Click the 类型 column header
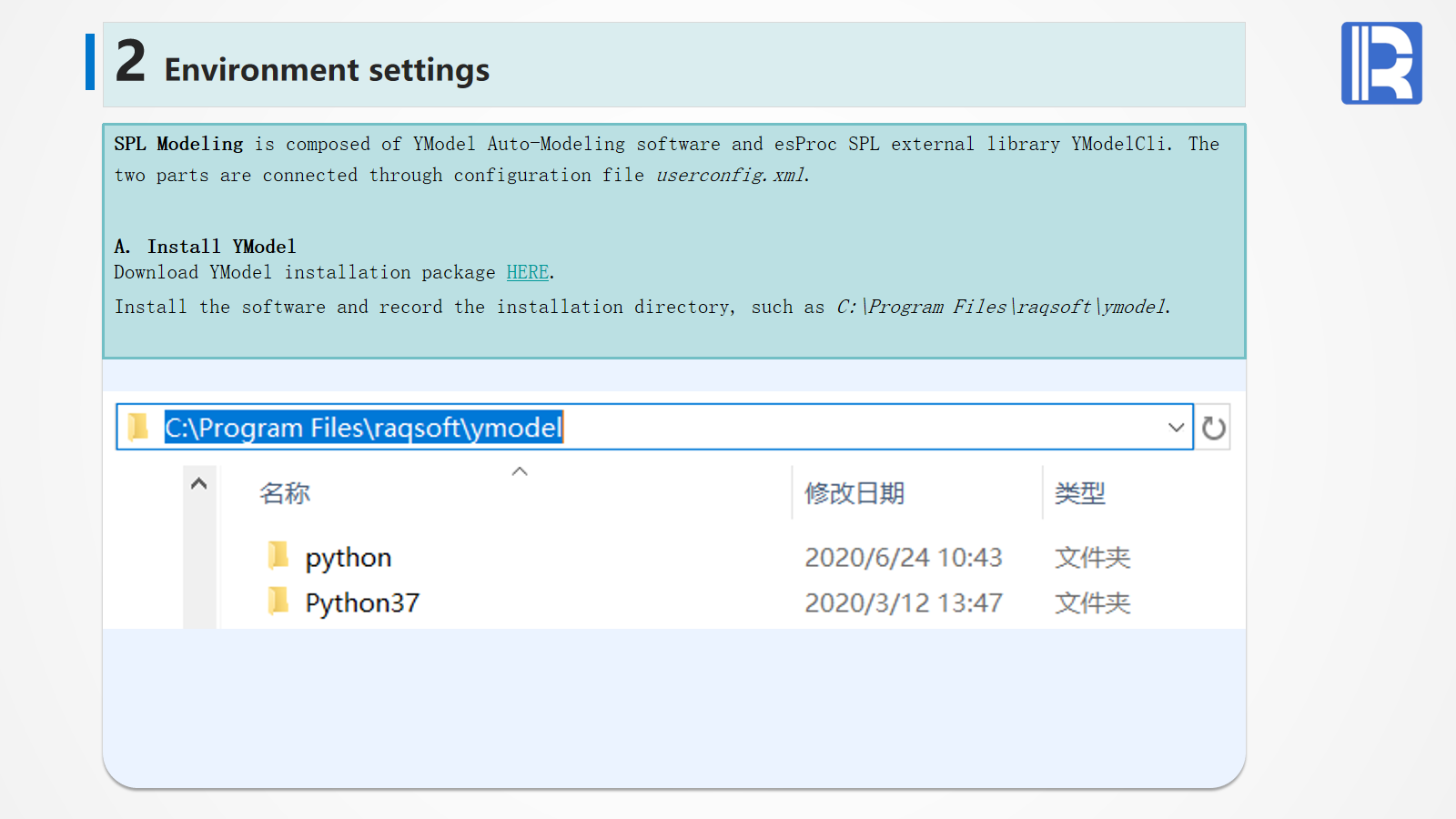The height and width of the screenshot is (819, 1456). pyautogui.click(x=1079, y=493)
